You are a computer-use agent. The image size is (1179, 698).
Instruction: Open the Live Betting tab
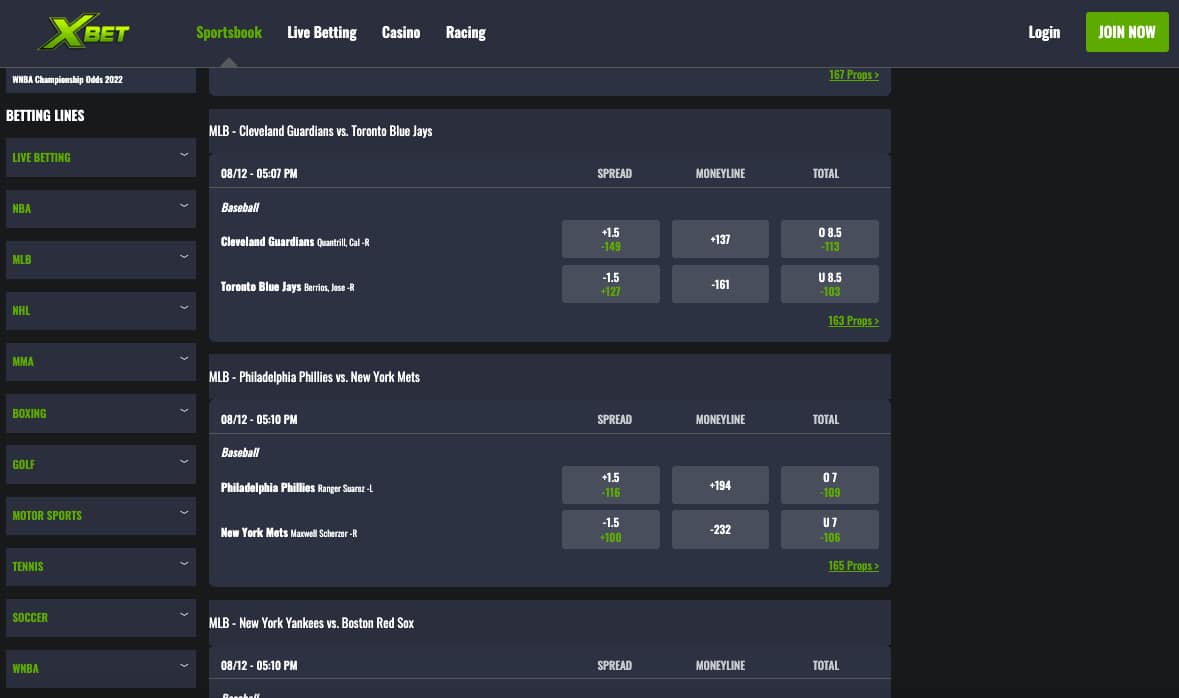322,32
